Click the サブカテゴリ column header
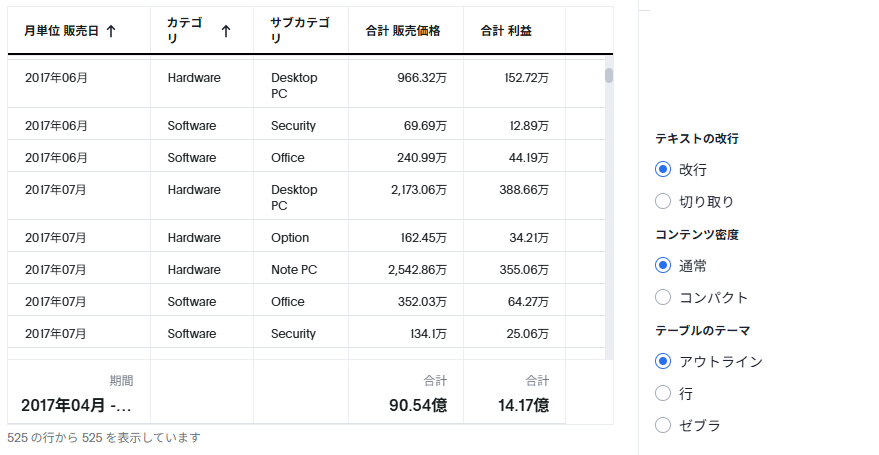Viewport: 879px width, 455px height. (300, 30)
